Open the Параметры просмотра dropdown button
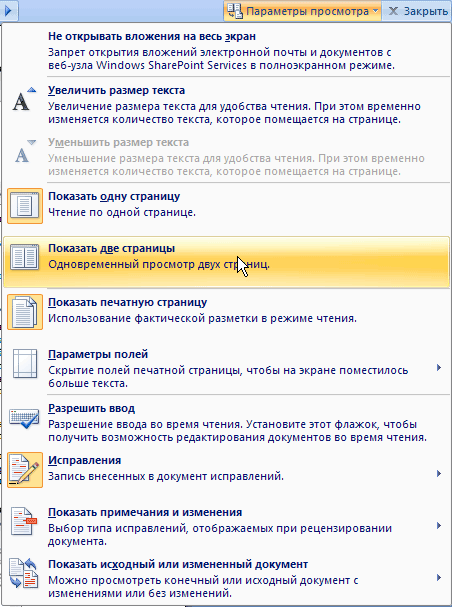452x607 pixels. (302, 11)
